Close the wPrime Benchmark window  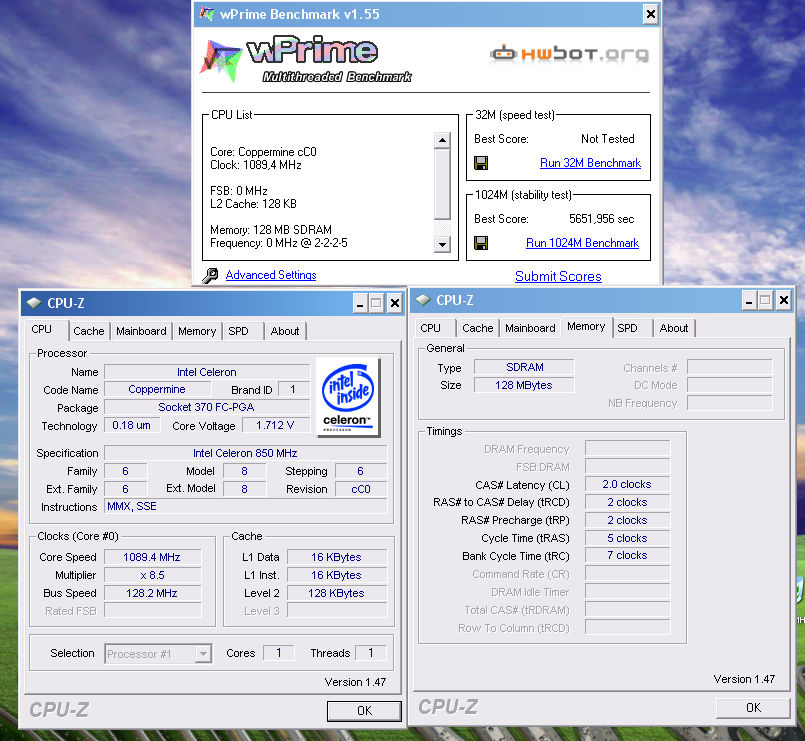(x=650, y=14)
